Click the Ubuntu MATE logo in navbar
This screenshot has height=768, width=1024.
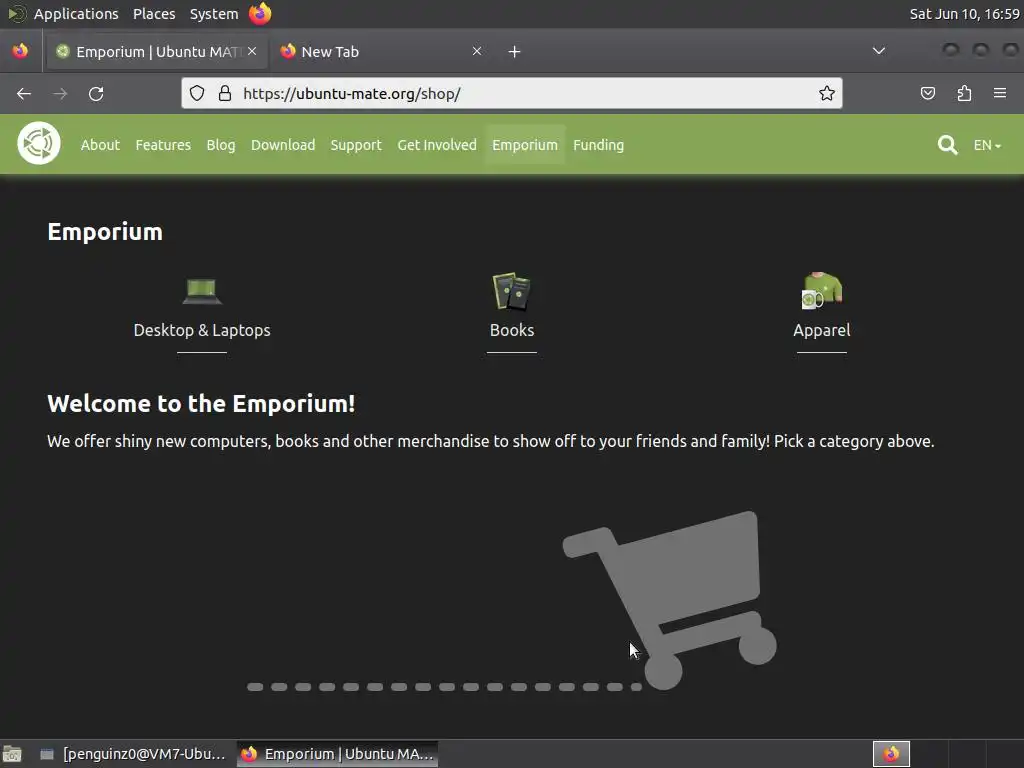(39, 143)
